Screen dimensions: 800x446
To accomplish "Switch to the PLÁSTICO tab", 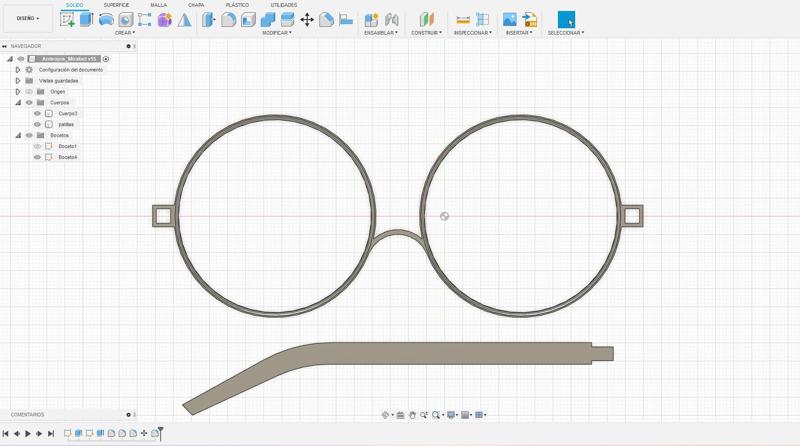I will tap(237, 5).
